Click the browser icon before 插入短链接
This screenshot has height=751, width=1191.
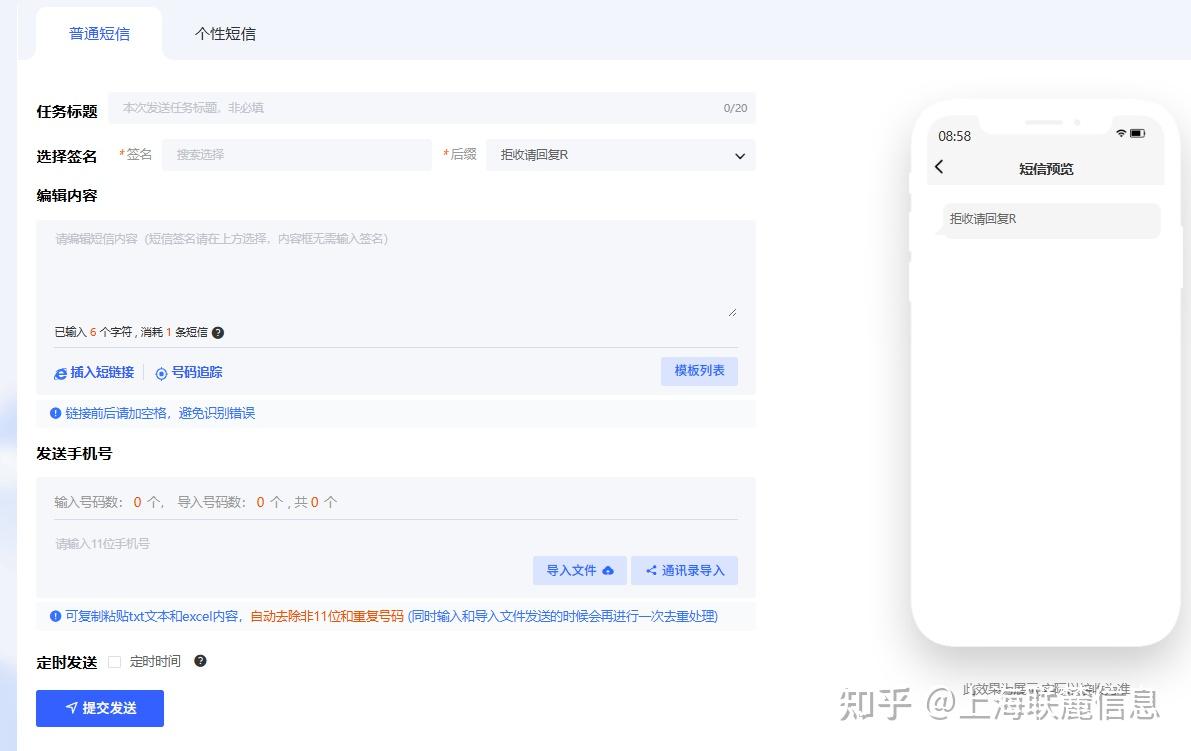pyautogui.click(x=61, y=373)
